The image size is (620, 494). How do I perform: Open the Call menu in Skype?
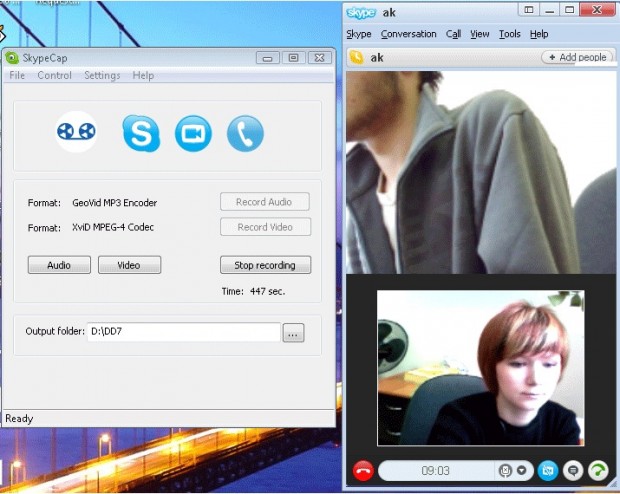tap(453, 34)
